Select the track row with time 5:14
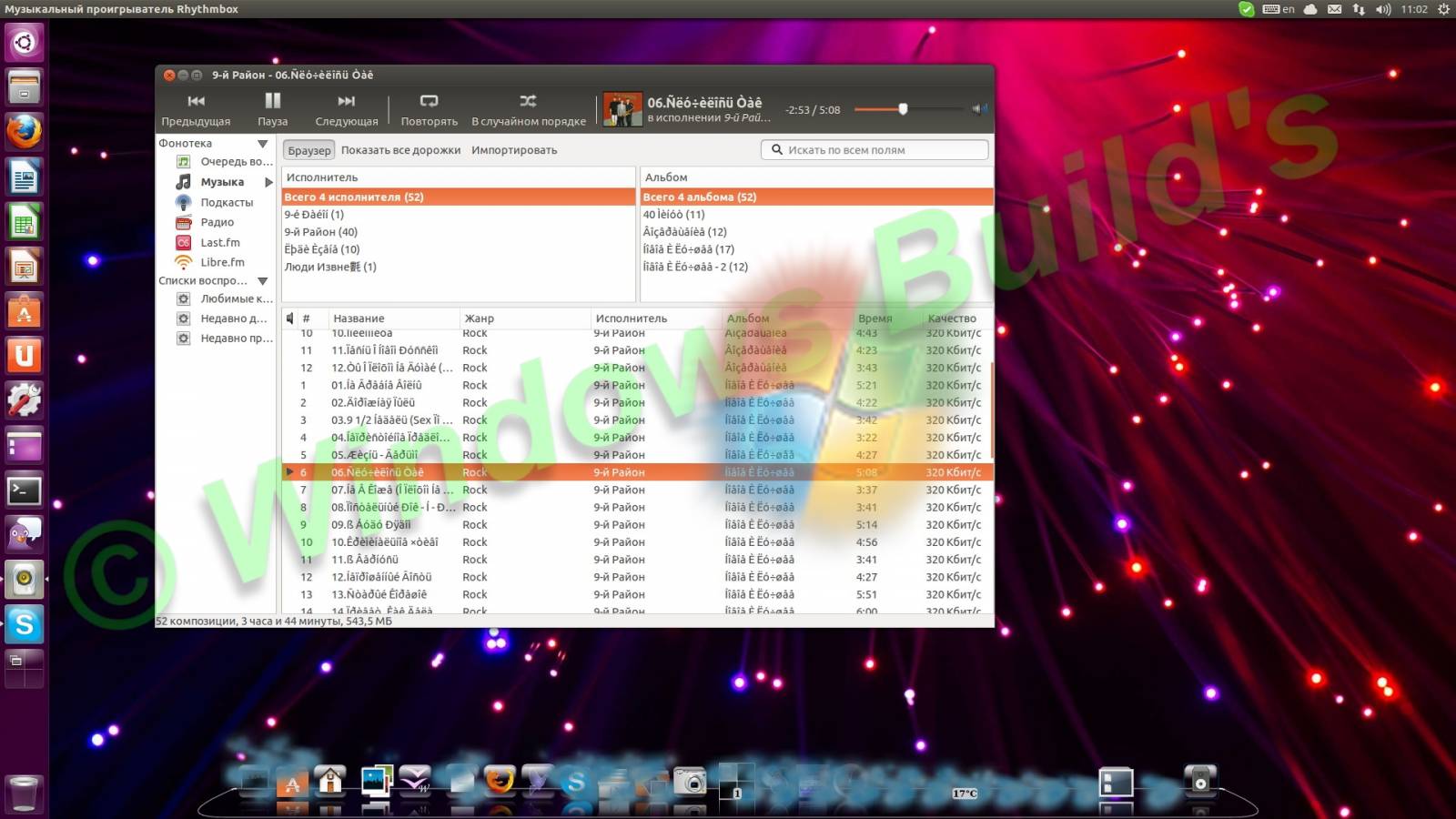Image resolution: width=1456 pixels, height=819 pixels. (x=637, y=525)
